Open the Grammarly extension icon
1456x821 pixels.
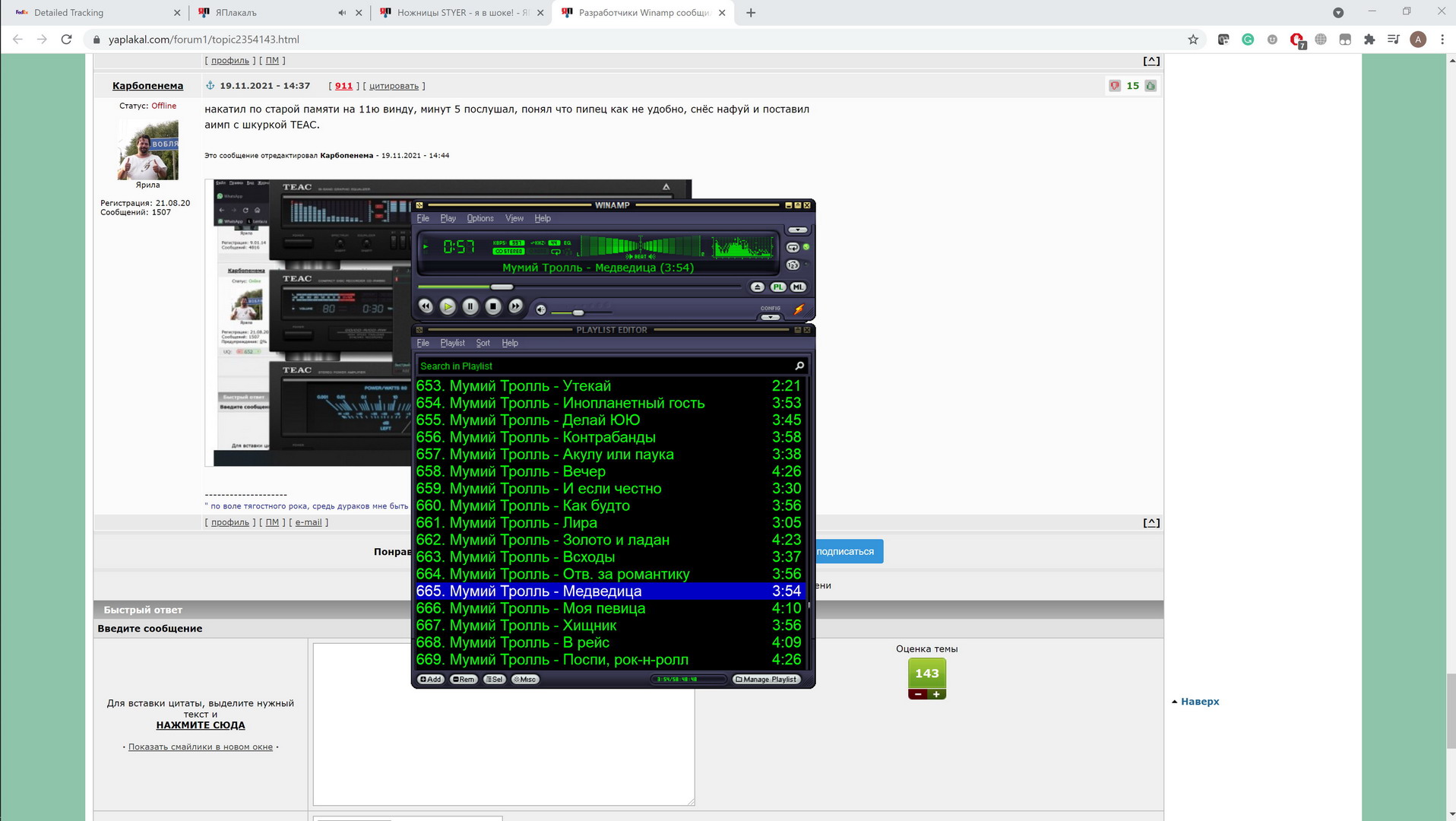1248,40
